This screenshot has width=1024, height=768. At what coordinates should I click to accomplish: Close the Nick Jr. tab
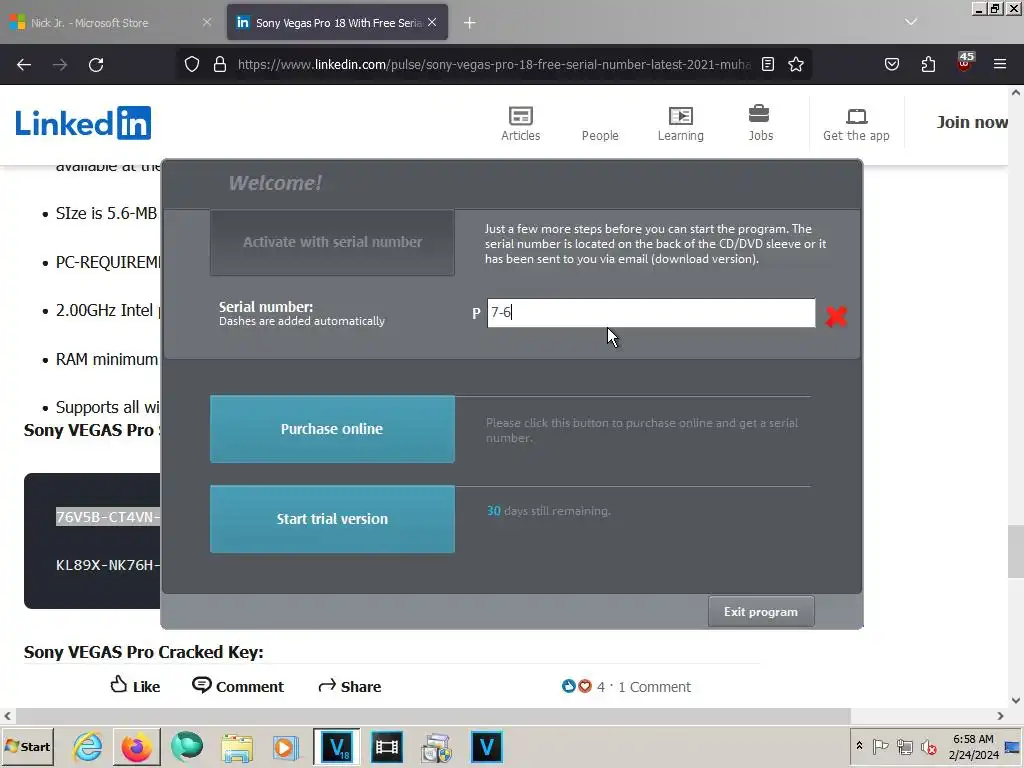click(207, 22)
